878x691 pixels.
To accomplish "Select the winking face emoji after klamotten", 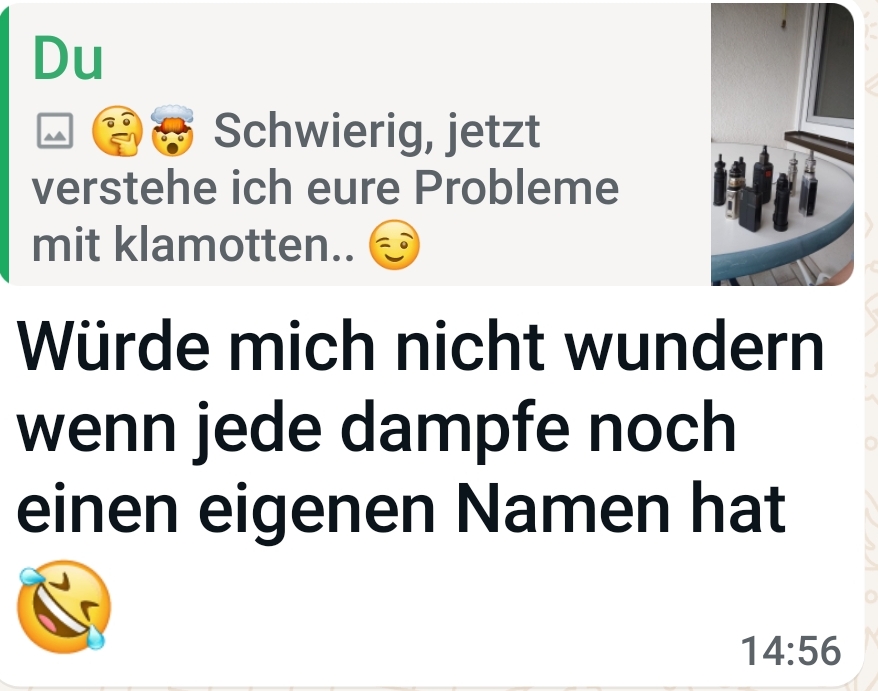I will tap(394, 245).
